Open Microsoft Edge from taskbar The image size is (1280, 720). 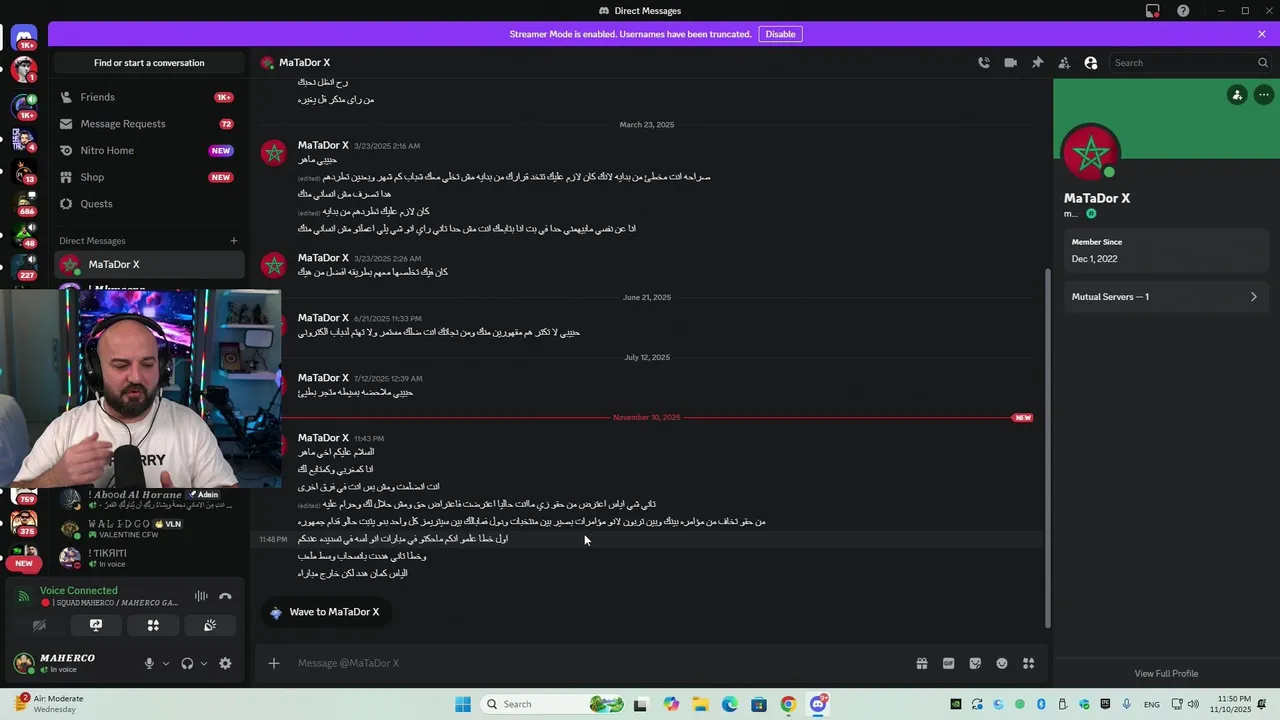pyautogui.click(x=730, y=704)
